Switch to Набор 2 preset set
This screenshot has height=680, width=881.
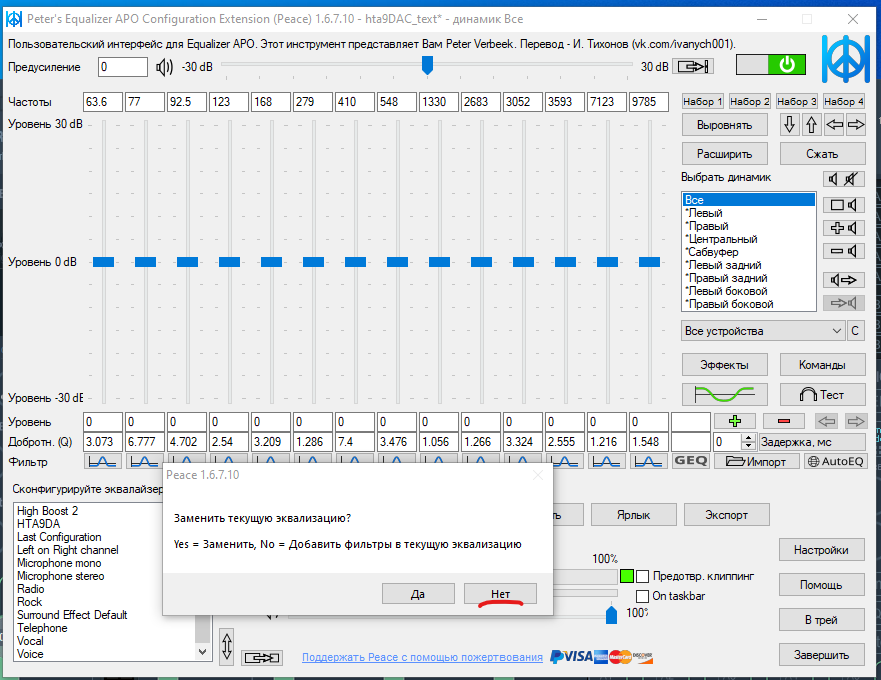click(x=749, y=102)
